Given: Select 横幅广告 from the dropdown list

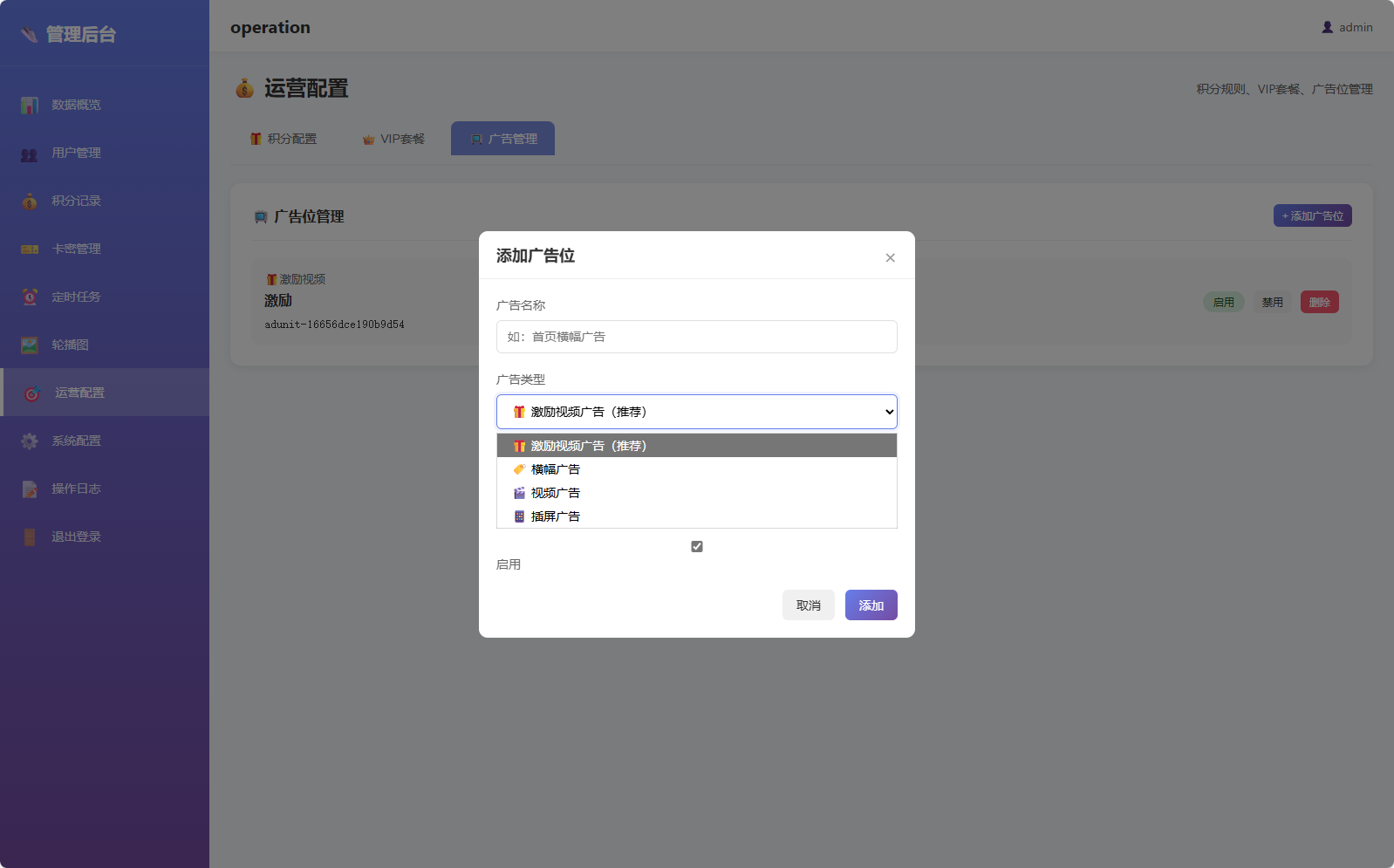Looking at the screenshot, I should click(x=556, y=469).
